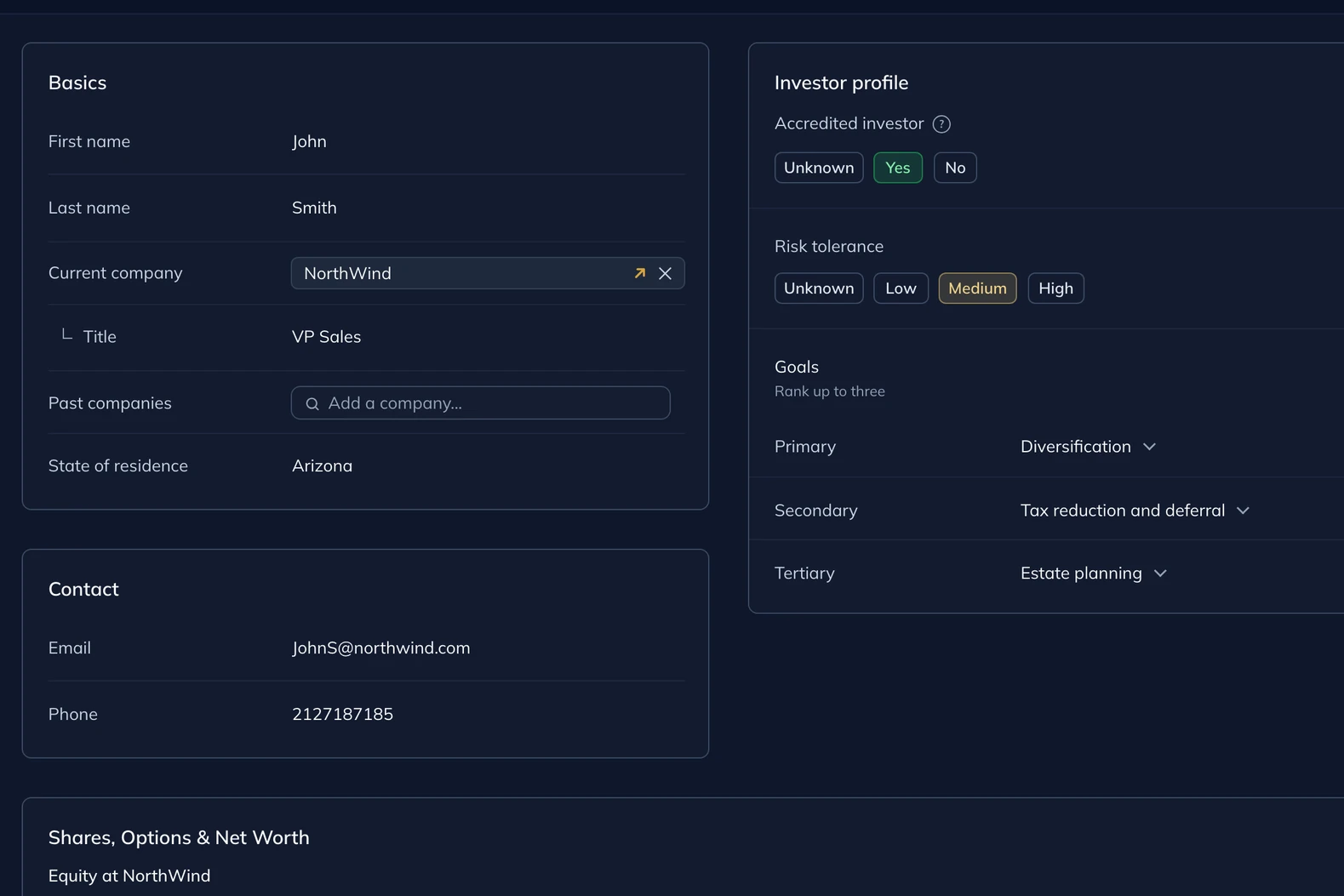Viewport: 1344px width, 896px height.
Task: Remove NorthWind from current company
Action: point(665,273)
